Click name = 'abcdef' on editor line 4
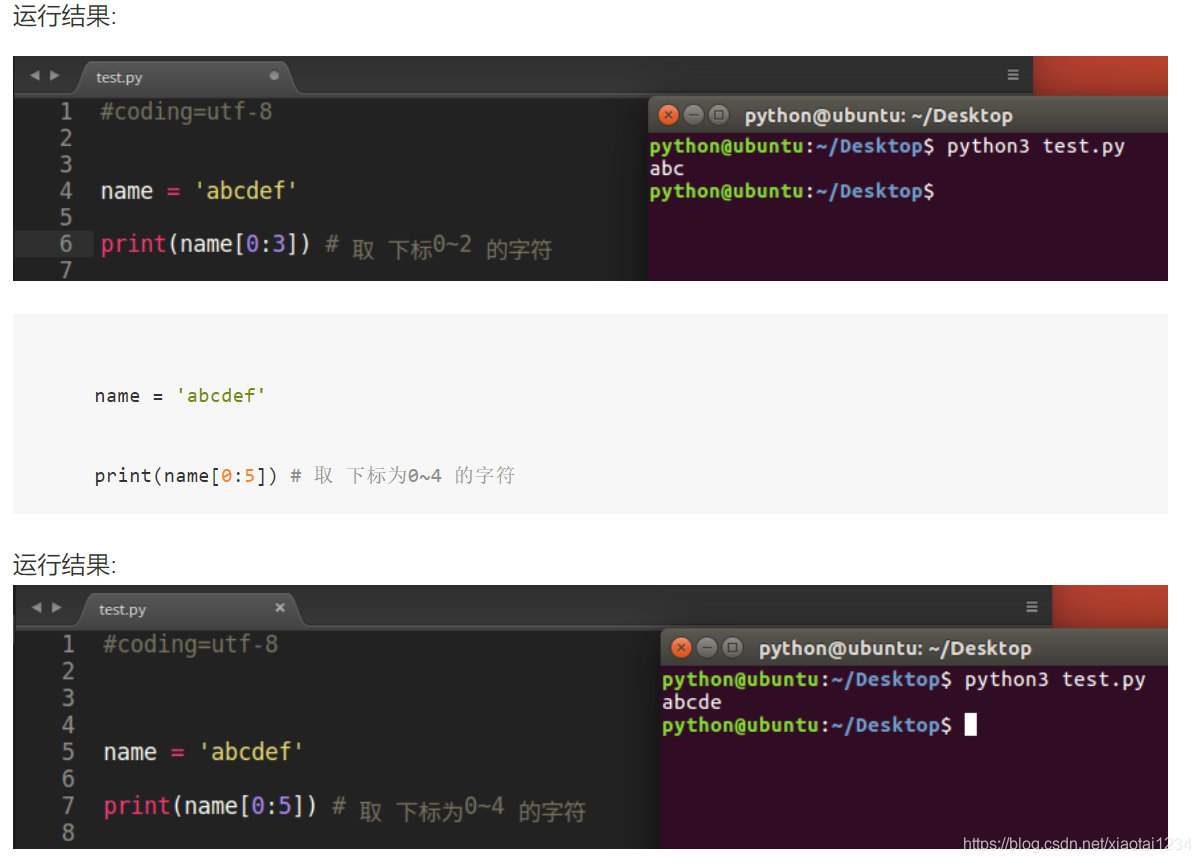 [x=199, y=191]
